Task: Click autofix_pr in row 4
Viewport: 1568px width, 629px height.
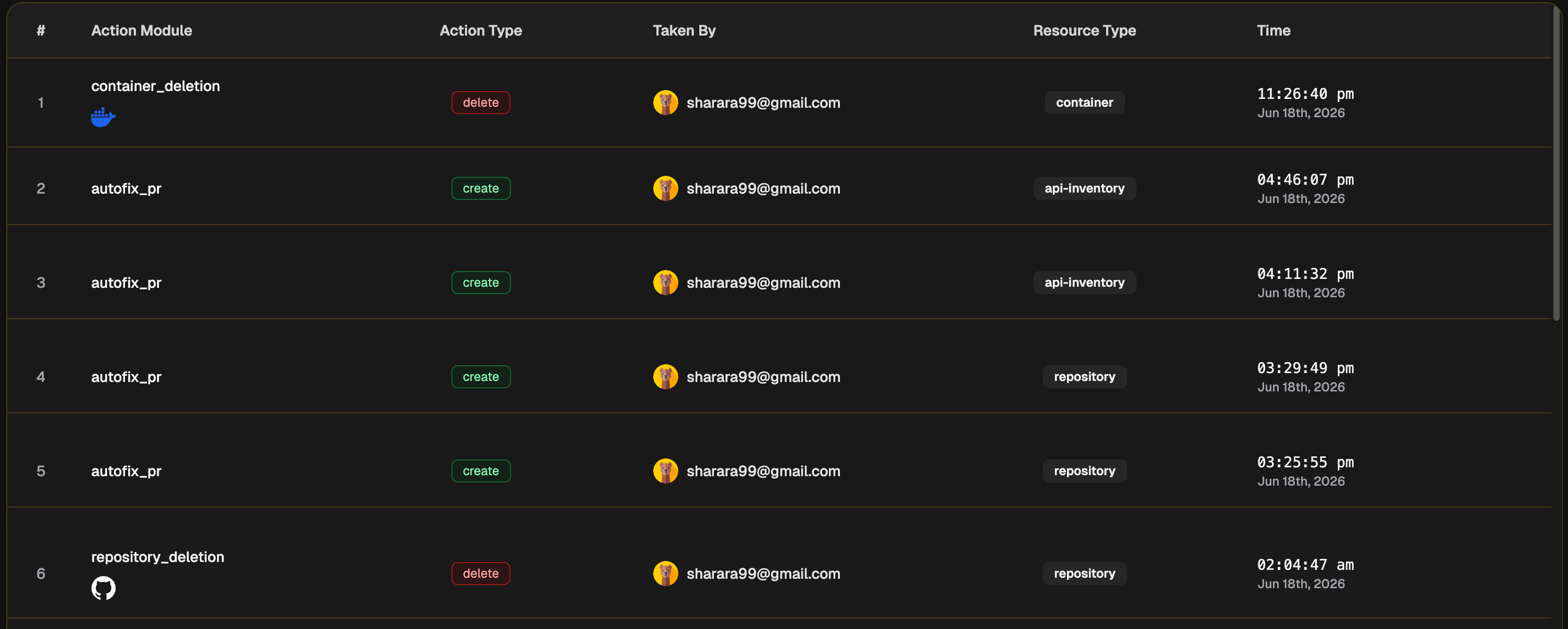Action: point(126,377)
